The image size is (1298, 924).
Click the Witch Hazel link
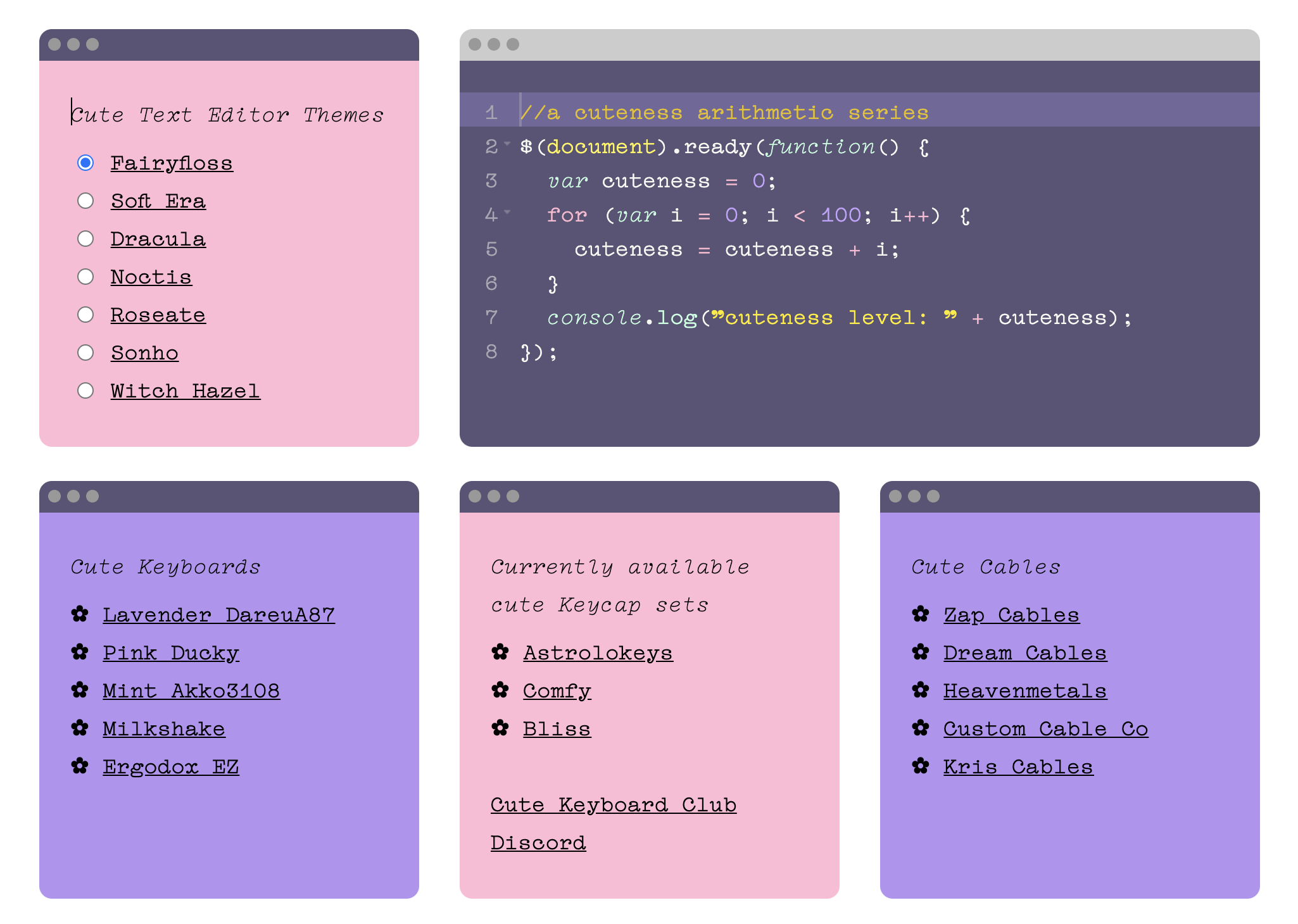tap(186, 391)
